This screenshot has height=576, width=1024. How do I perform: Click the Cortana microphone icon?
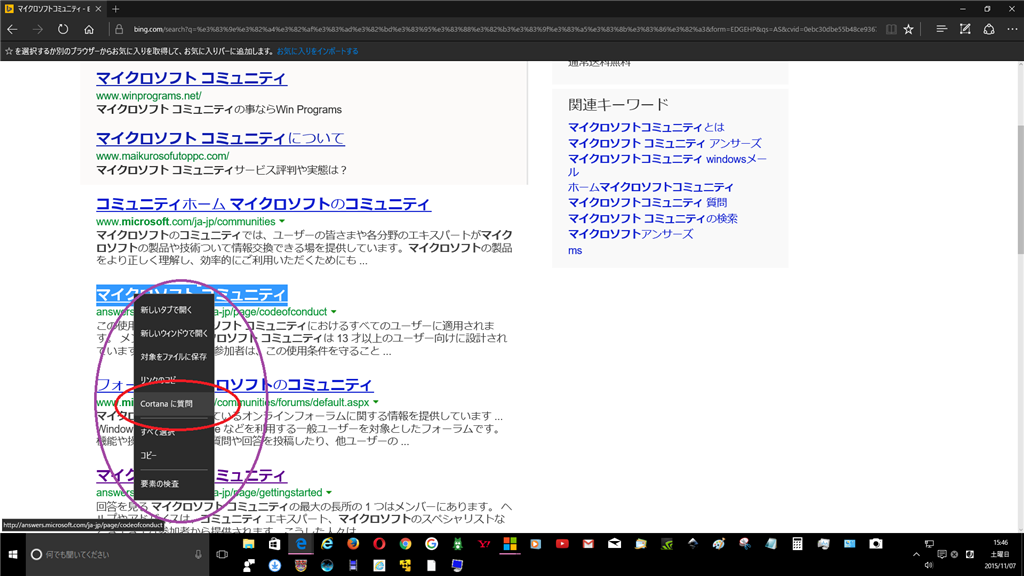click(x=198, y=554)
